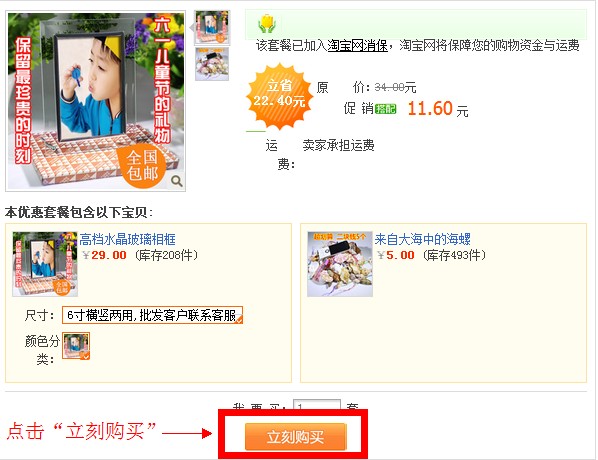Select the color category swatch image

pos(76,346)
